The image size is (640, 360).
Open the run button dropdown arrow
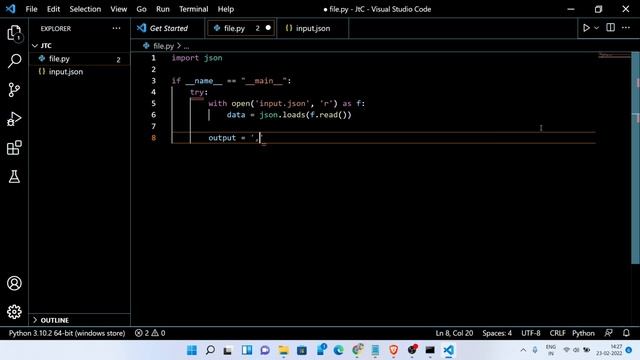[596, 28]
